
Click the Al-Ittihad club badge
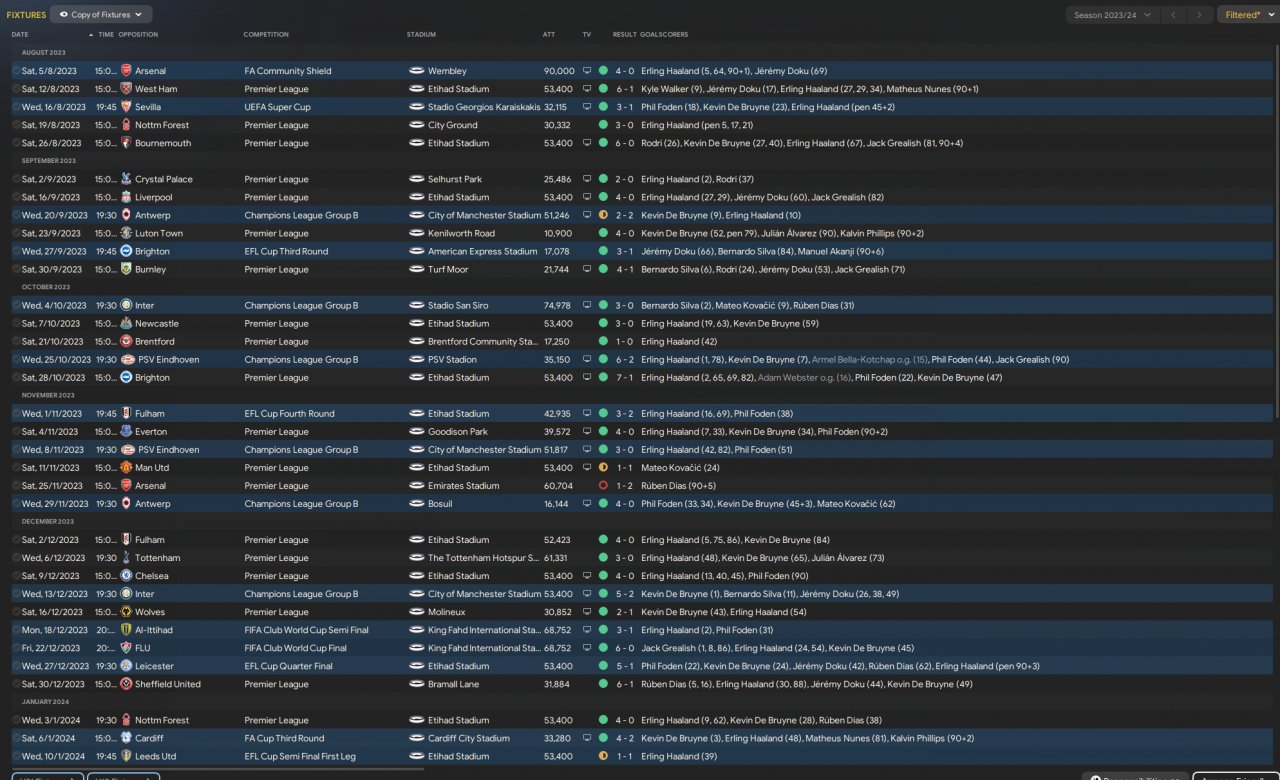(x=126, y=630)
